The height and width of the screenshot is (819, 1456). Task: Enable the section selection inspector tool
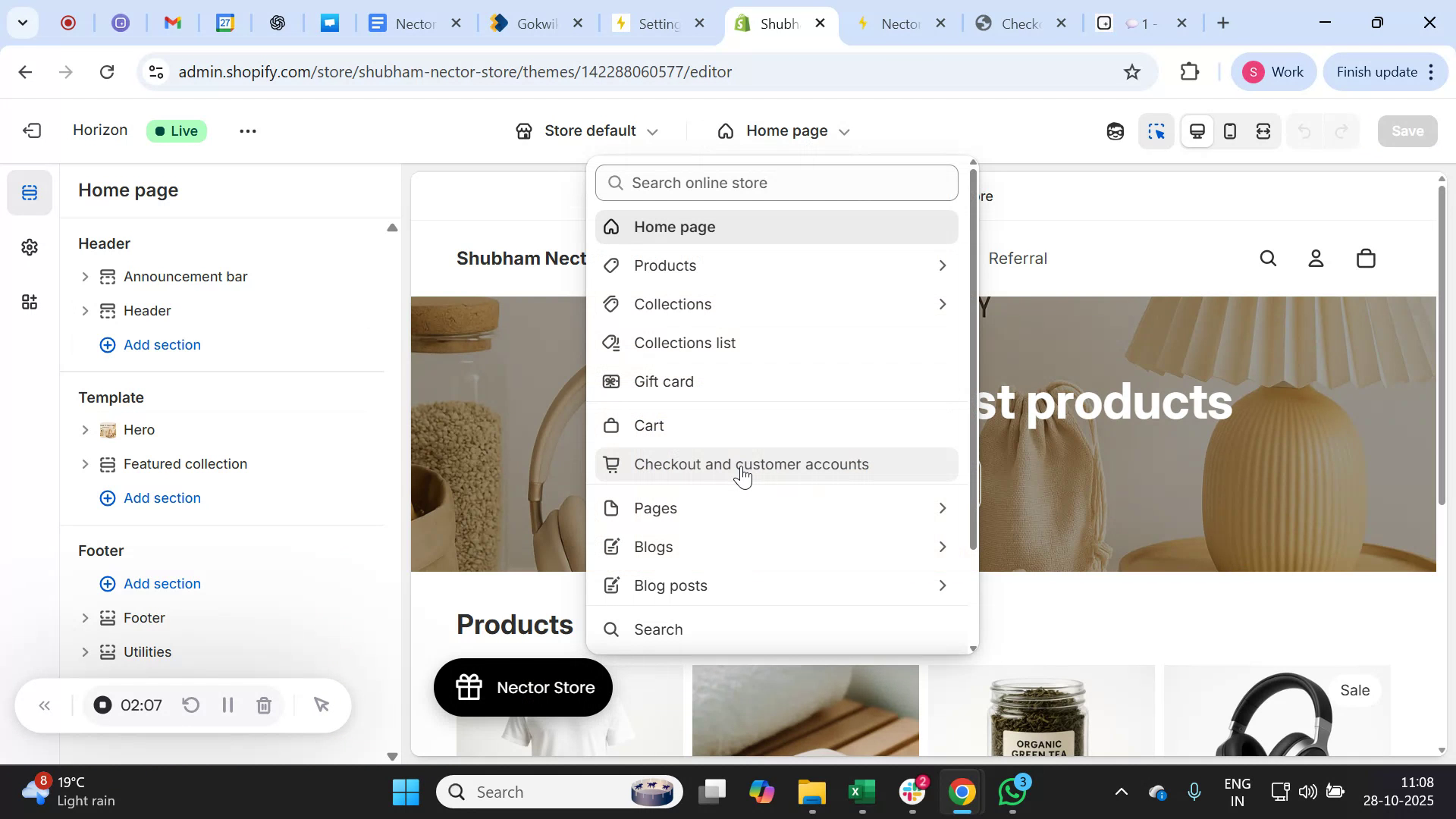point(1156,130)
